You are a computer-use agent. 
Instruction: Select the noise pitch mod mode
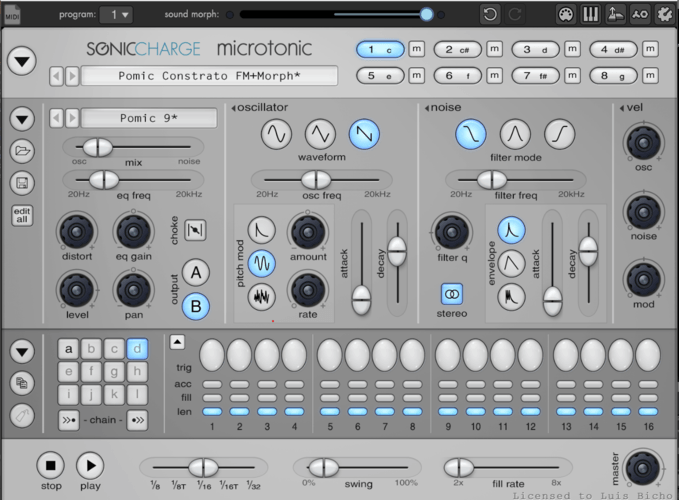(262, 297)
